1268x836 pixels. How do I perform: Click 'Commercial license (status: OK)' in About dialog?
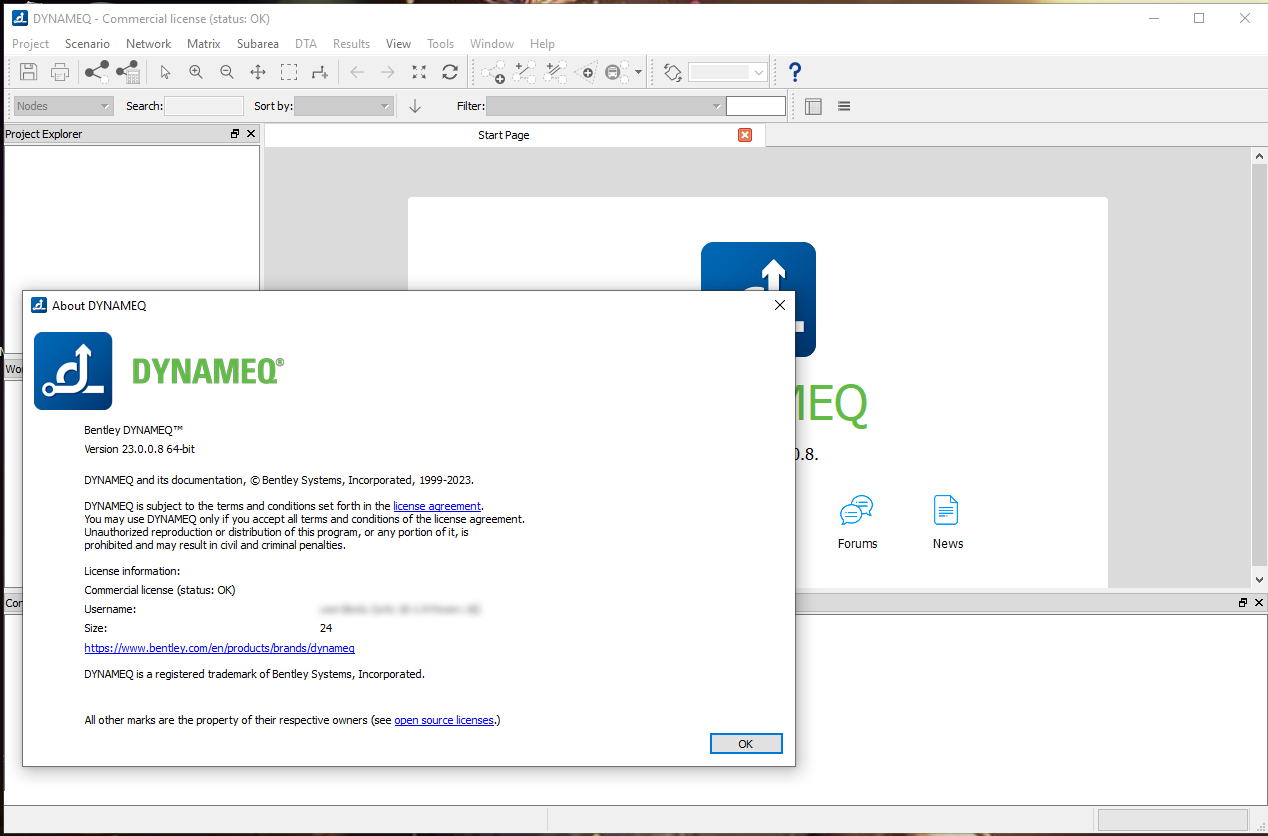tap(160, 590)
